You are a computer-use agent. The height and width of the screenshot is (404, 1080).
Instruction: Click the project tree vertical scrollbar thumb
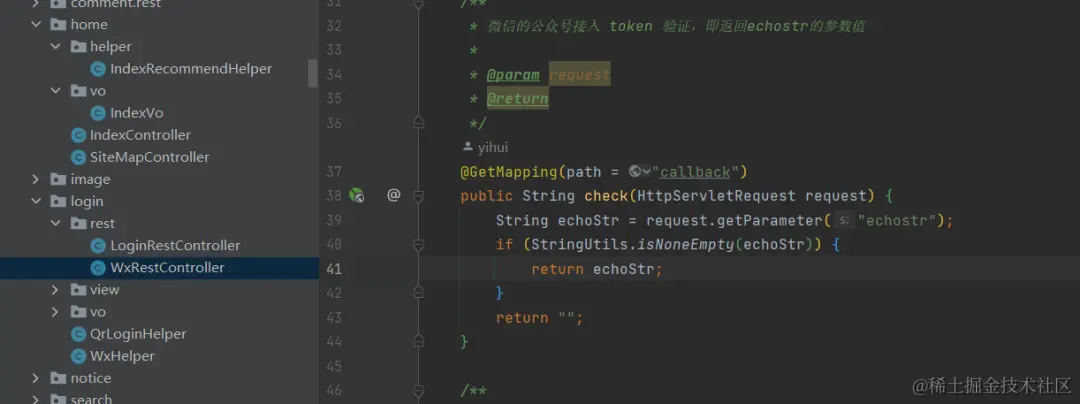[x=313, y=73]
